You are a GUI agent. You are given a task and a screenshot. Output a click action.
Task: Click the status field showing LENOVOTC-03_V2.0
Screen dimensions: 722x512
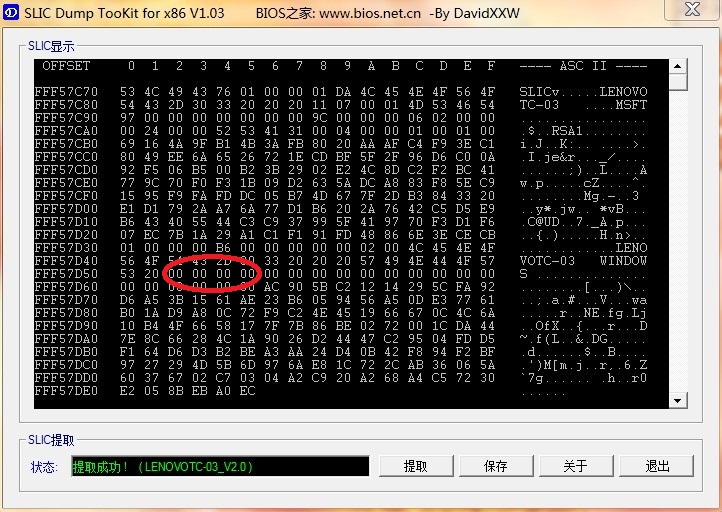tap(220, 466)
